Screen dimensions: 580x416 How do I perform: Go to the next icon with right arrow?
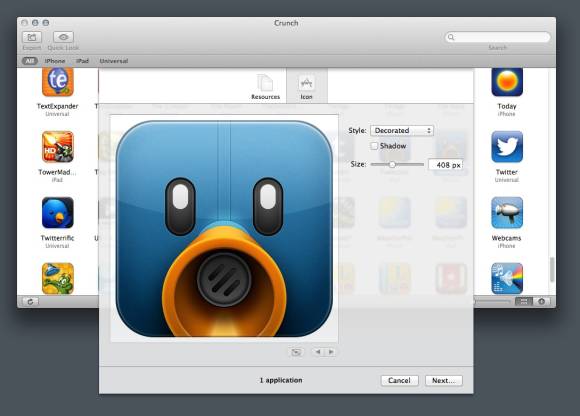click(331, 352)
